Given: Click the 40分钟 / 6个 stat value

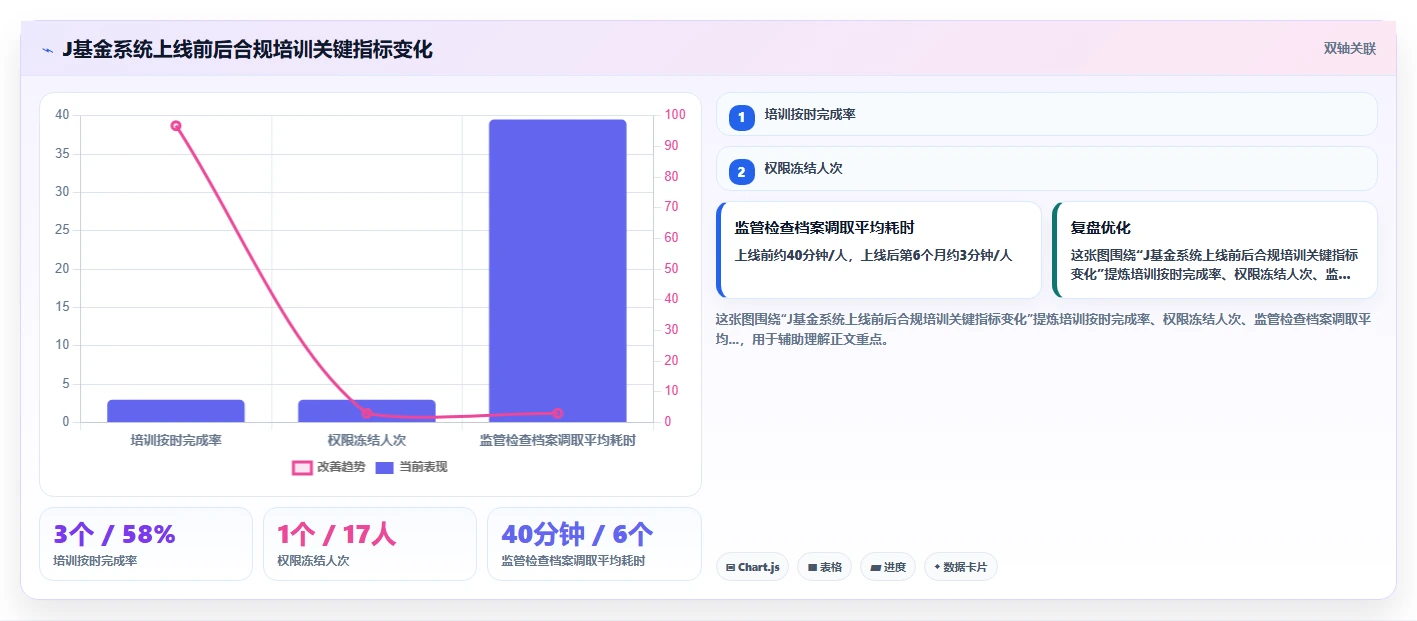Looking at the screenshot, I should tap(577, 535).
